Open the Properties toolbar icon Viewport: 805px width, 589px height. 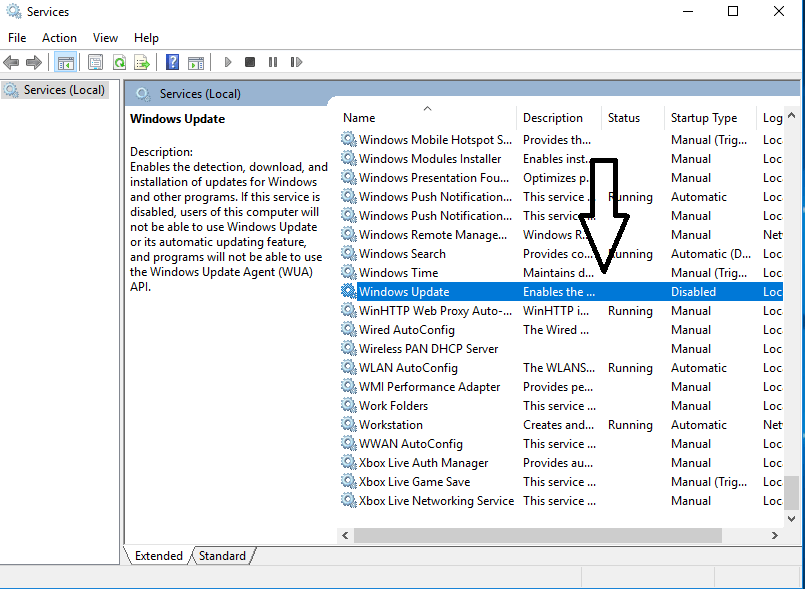pyautogui.click(x=95, y=63)
